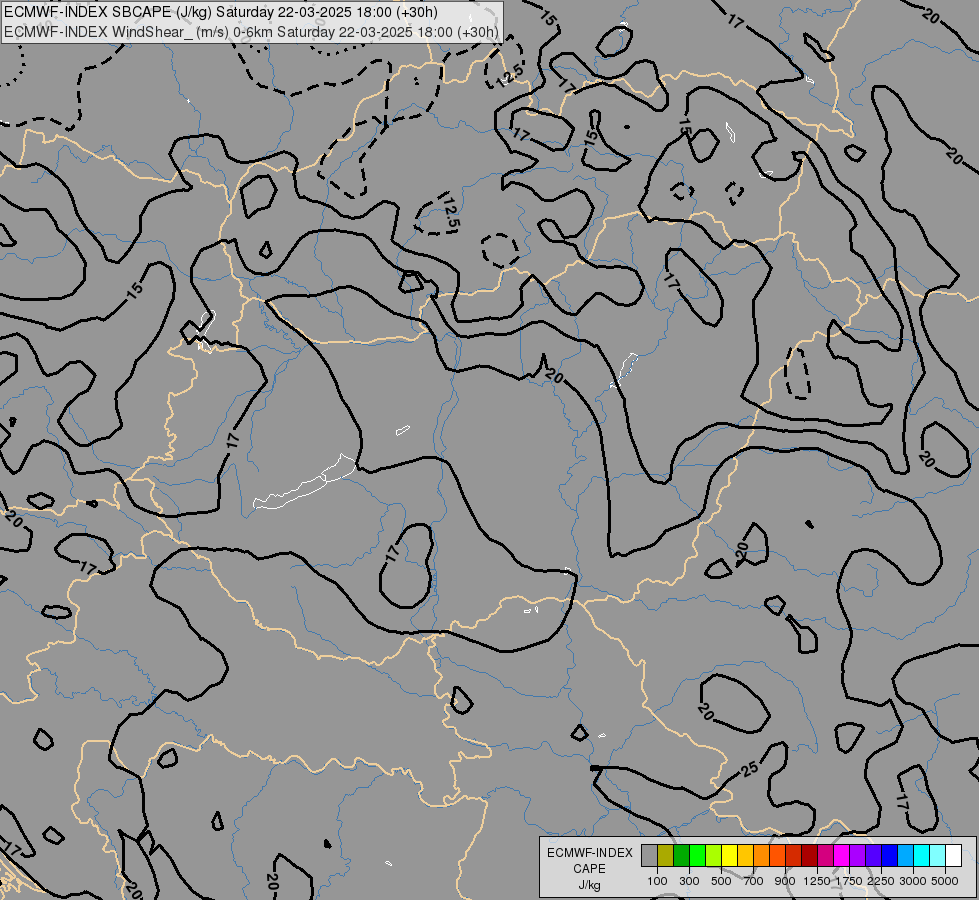
Task: Pick the magenta legend swatch
Action: coord(842,856)
